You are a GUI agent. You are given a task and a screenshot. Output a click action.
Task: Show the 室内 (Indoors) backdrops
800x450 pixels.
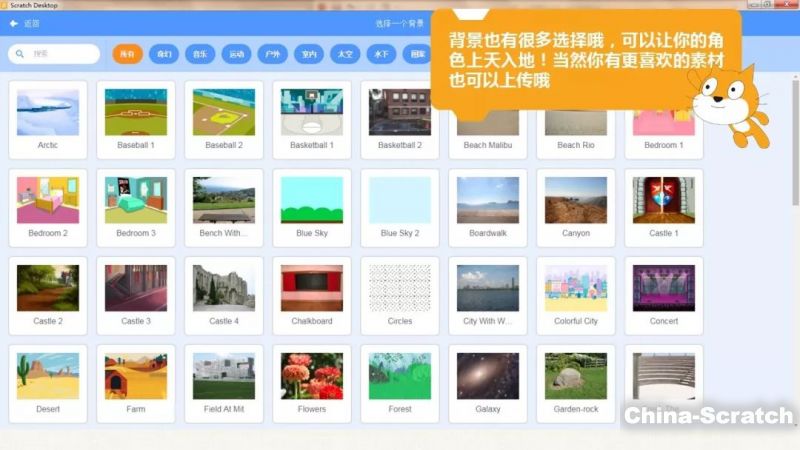click(309, 54)
